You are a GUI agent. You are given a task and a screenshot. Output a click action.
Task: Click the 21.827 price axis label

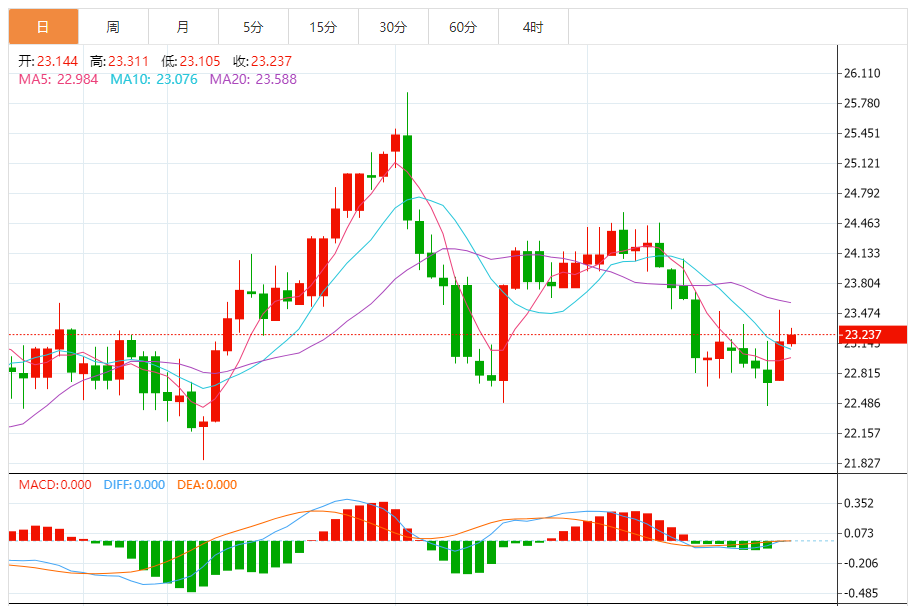pos(862,463)
